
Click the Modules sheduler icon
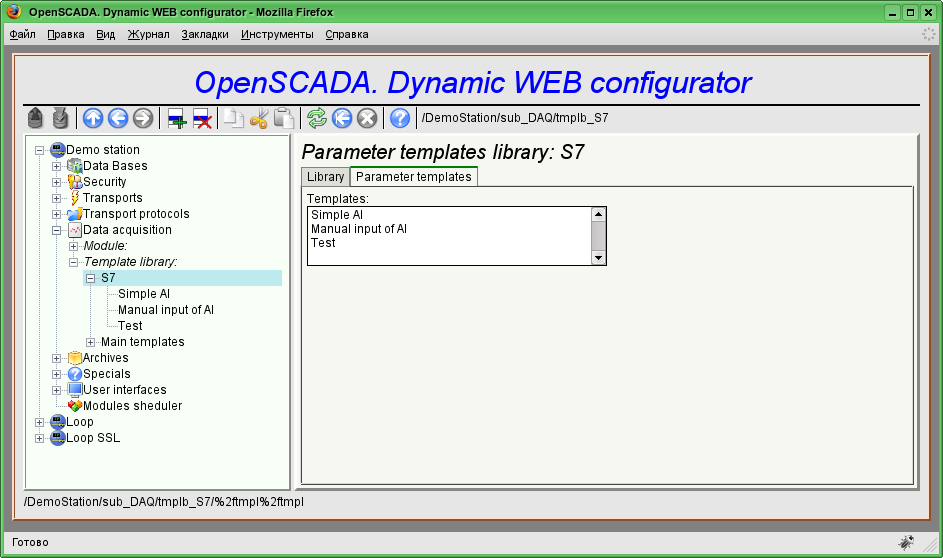[x=75, y=406]
